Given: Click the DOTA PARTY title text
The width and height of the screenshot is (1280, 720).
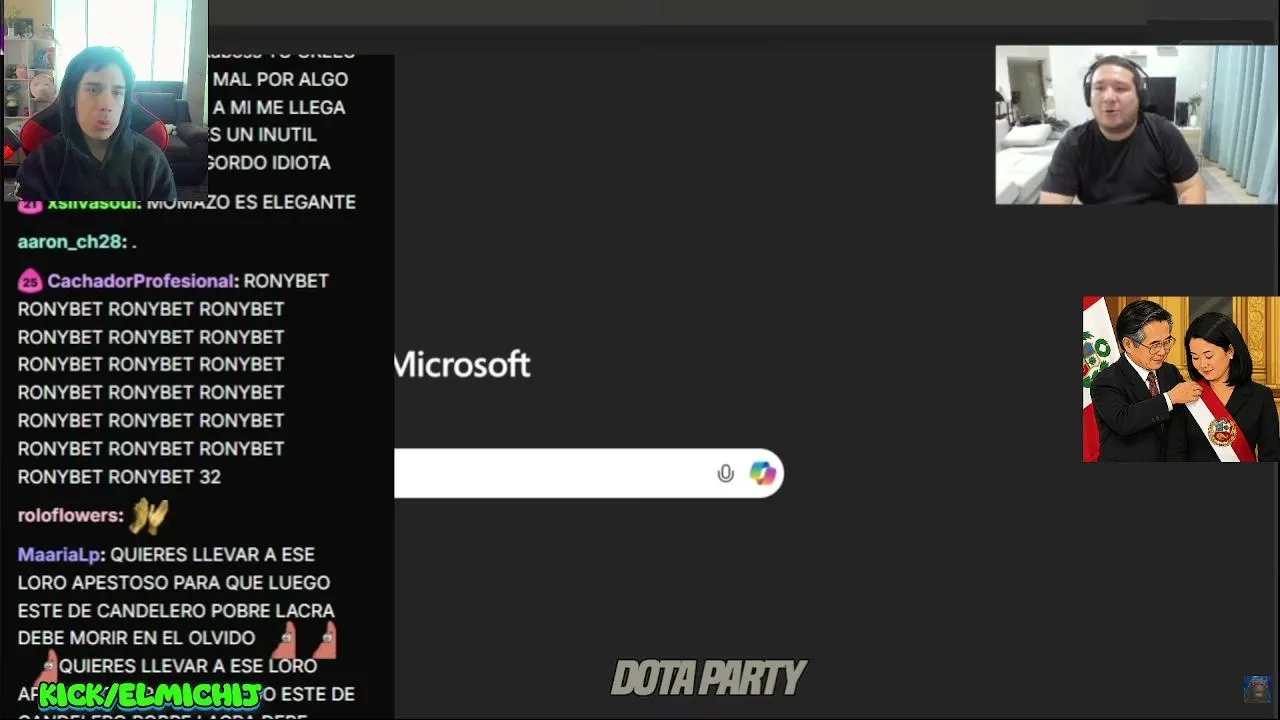Looking at the screenshot, I should [708, 678].
